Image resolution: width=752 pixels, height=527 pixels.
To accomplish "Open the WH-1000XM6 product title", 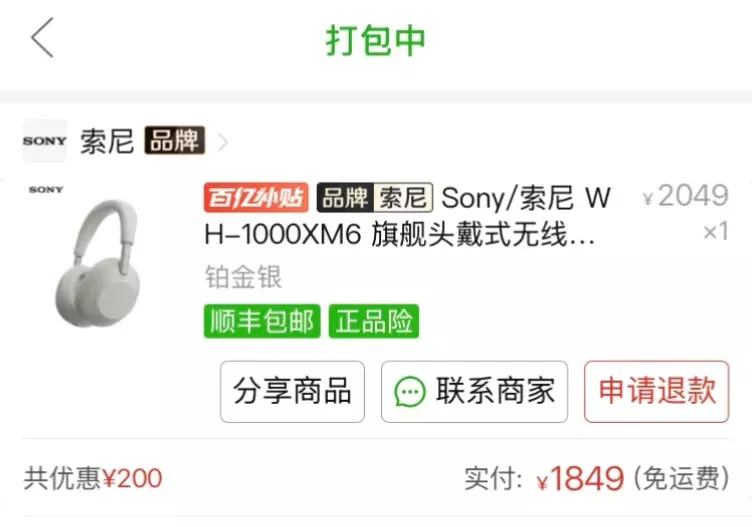I will click(408, 216).
